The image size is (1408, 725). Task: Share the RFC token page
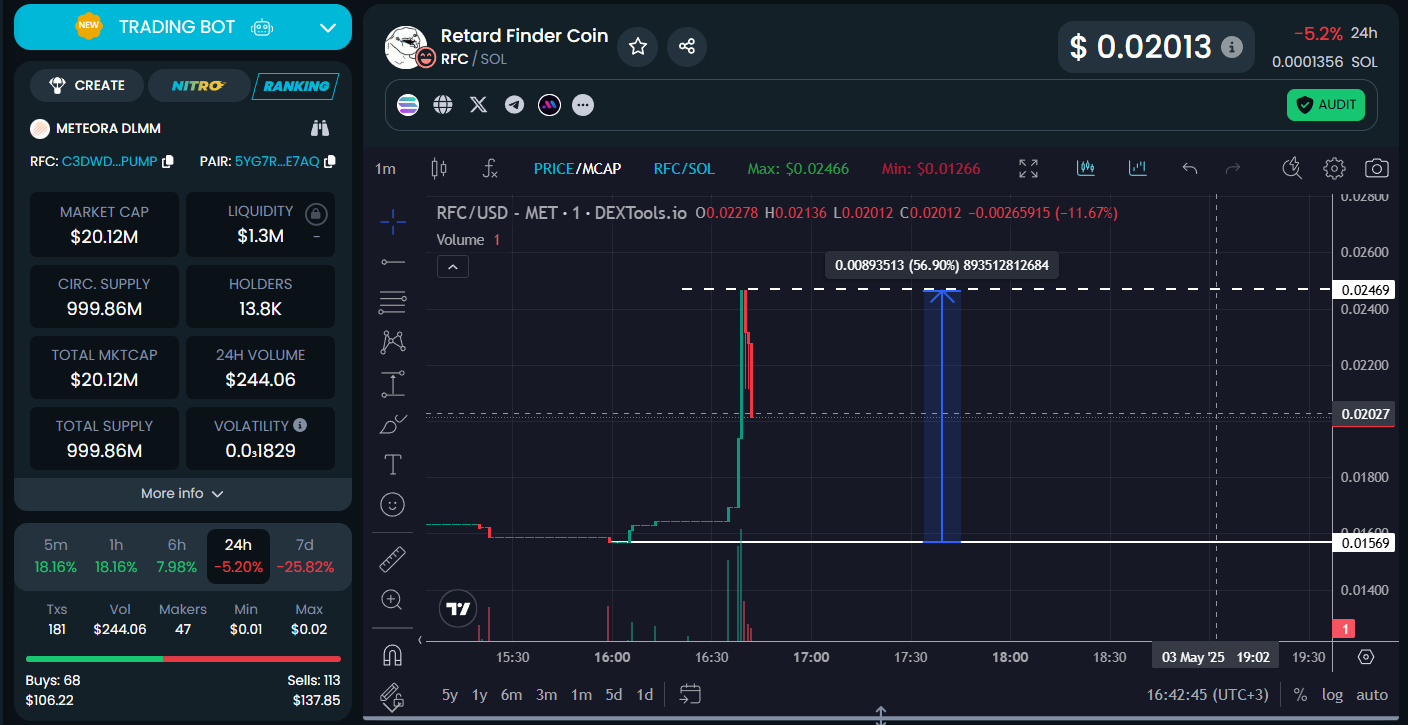[687, 46]
